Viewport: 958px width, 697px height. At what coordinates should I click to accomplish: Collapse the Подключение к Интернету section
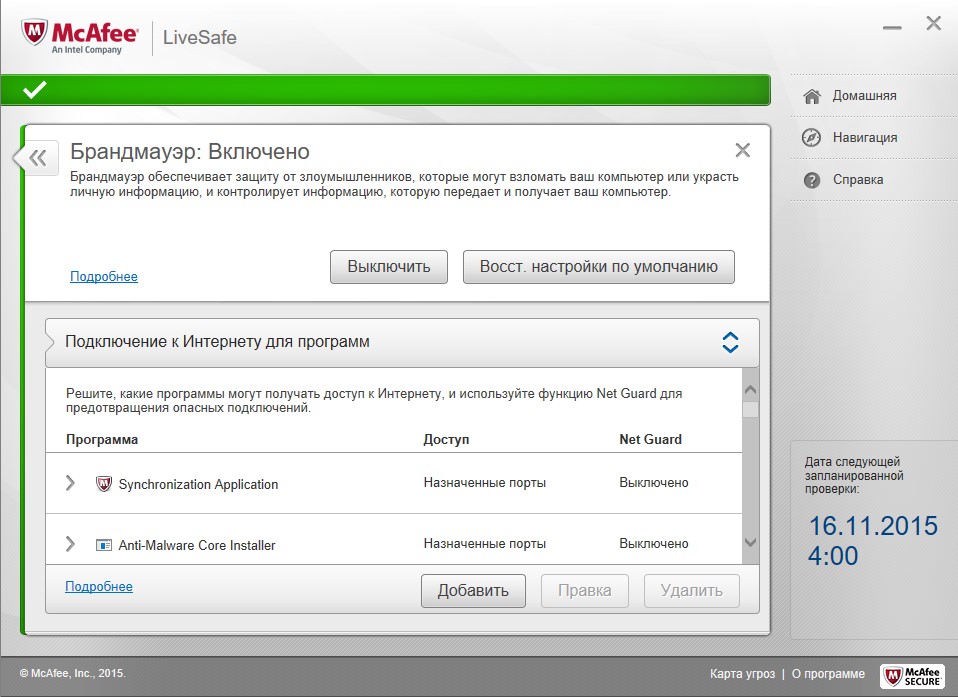pos(730,343)
